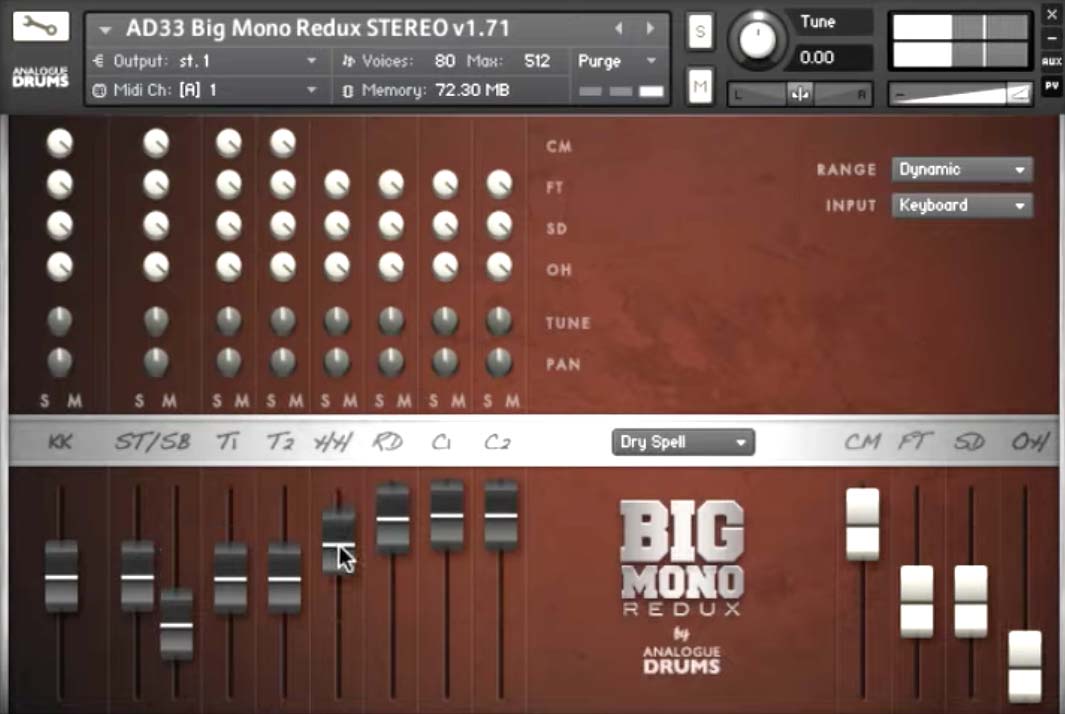Mute the ST/SB snare channel
Viewport: 1065px width, 714px height.
point(169,401)
